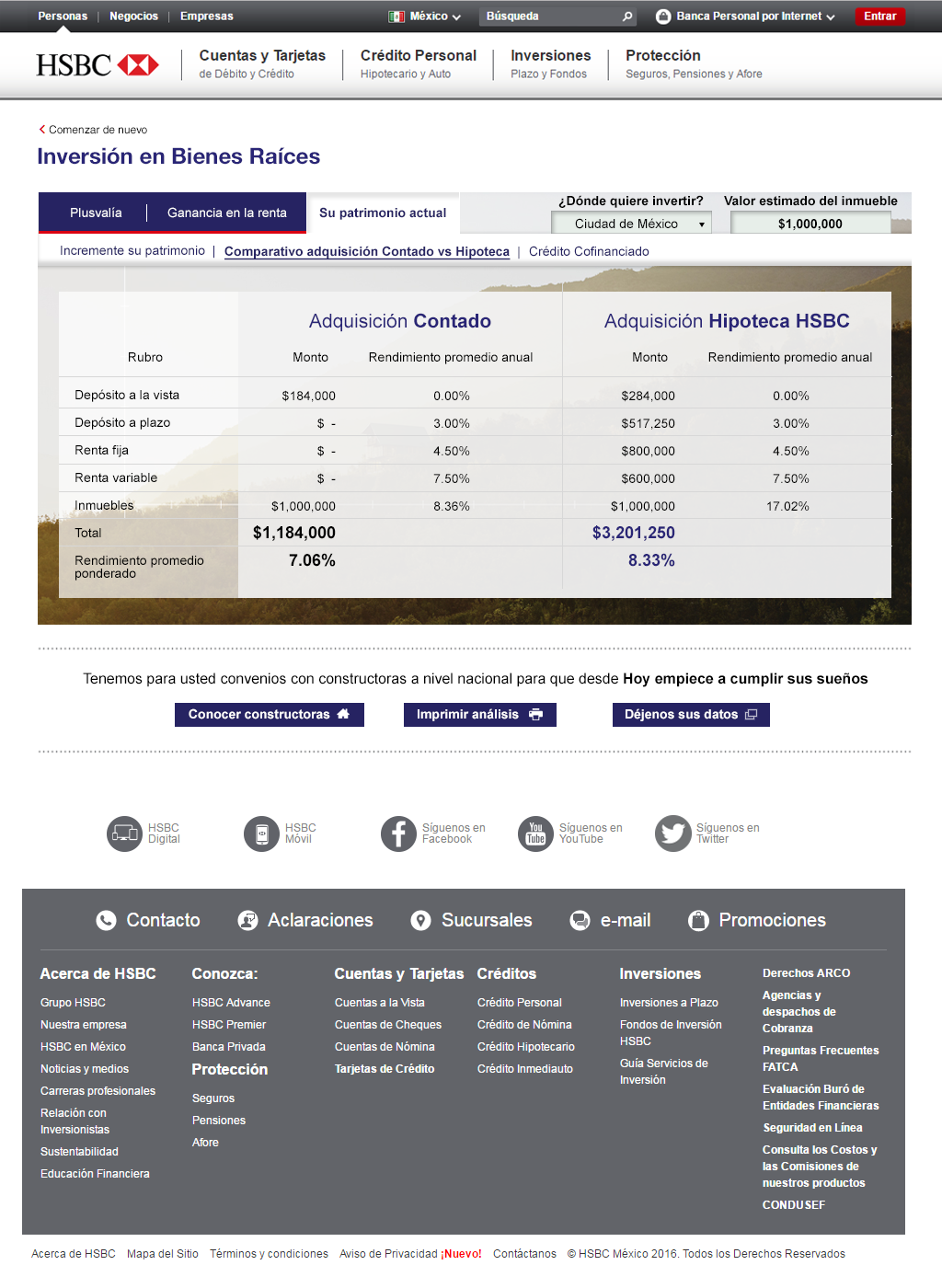942x1288 pixels.
Task: Click the HSBC logo
Action: pos(98,65)
